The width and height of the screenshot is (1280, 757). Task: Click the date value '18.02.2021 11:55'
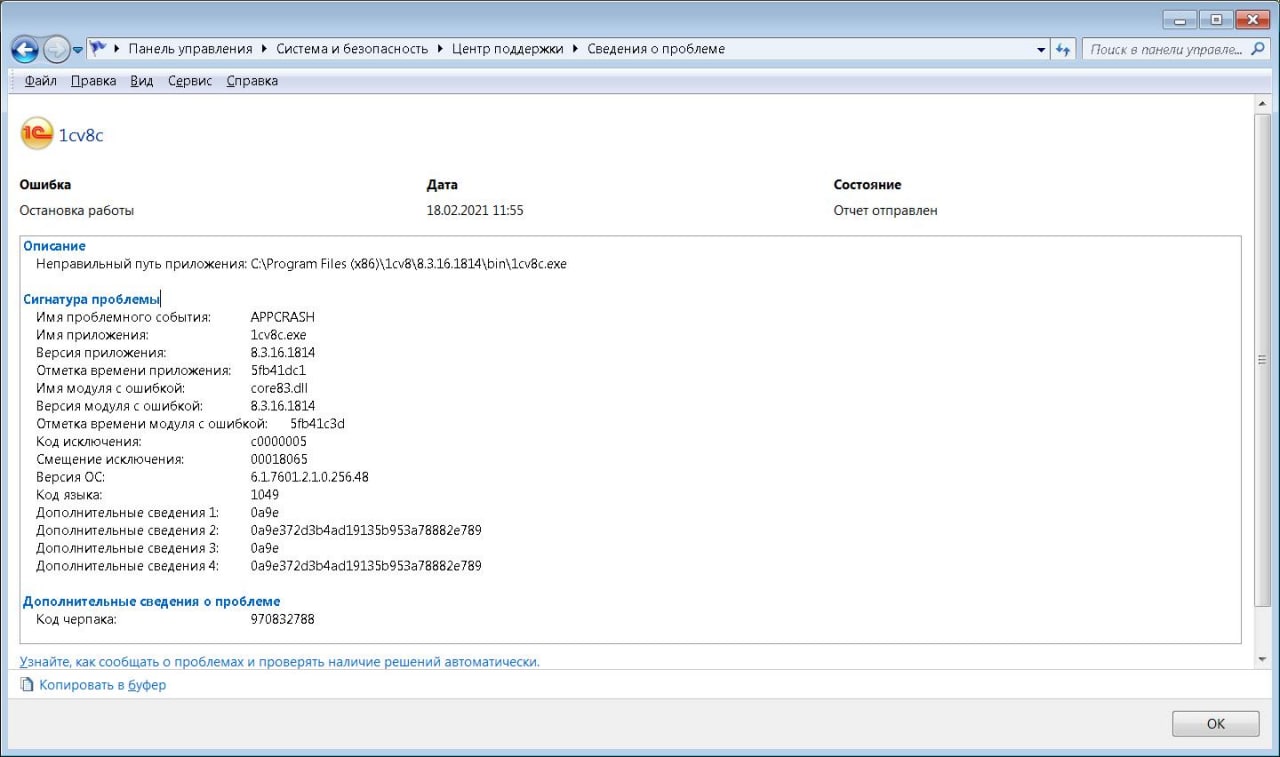tap(475, 210)
